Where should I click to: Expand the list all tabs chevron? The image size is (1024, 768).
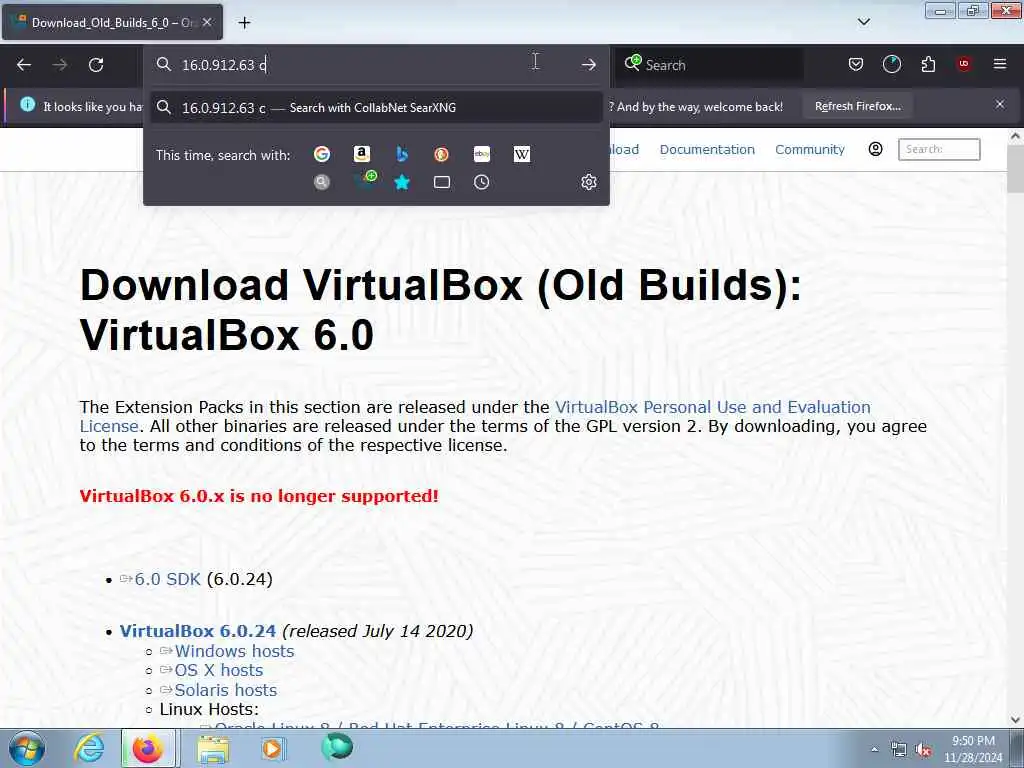tap(863, 22)
